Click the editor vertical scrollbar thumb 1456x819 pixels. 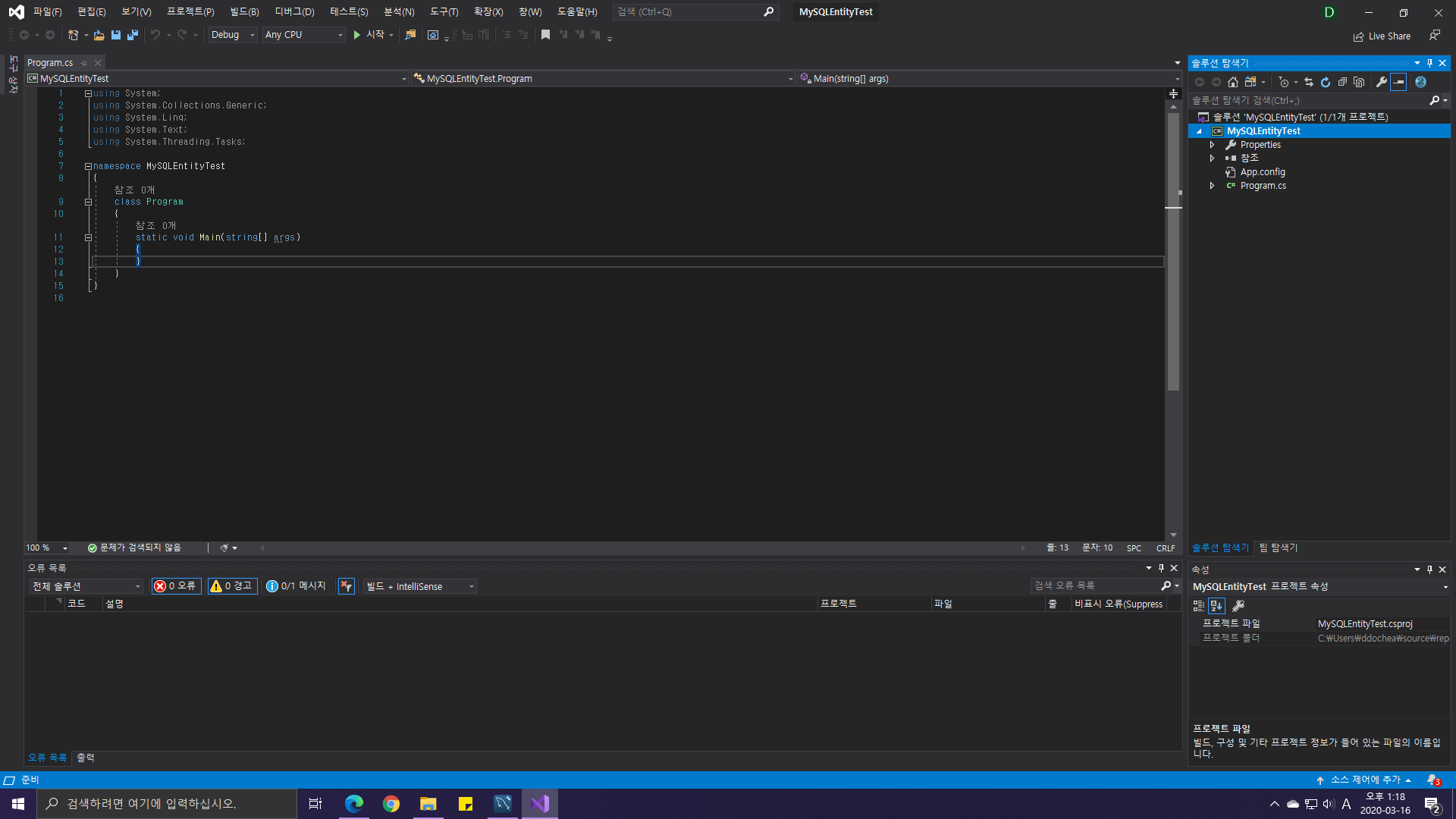click(1173, 250)
